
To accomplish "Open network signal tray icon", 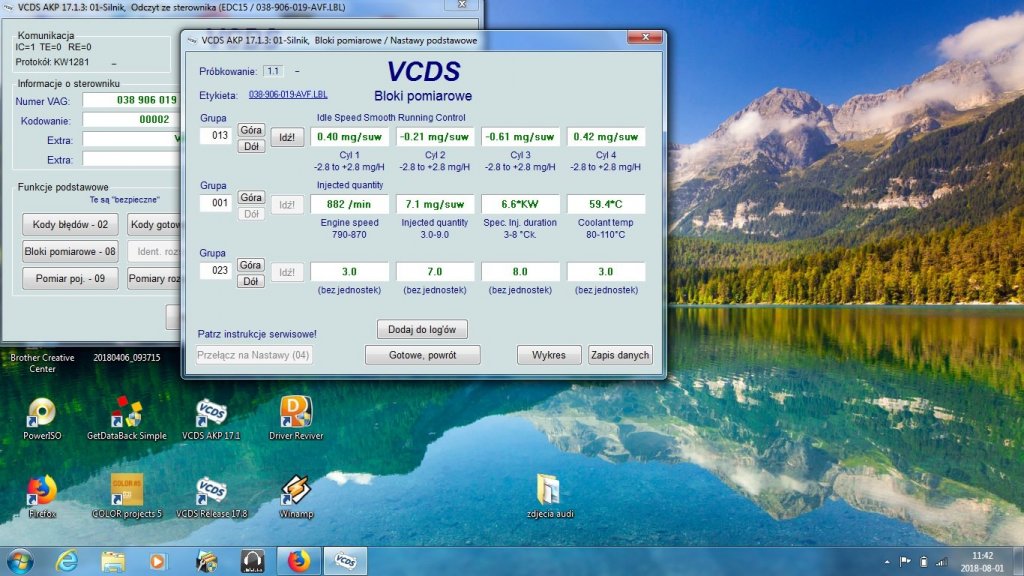I will 941,561.
